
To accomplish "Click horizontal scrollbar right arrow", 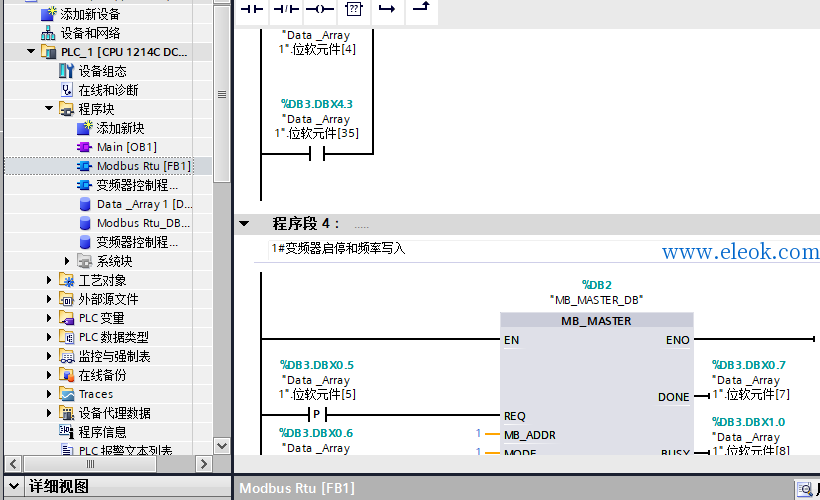I will point(203,463).
